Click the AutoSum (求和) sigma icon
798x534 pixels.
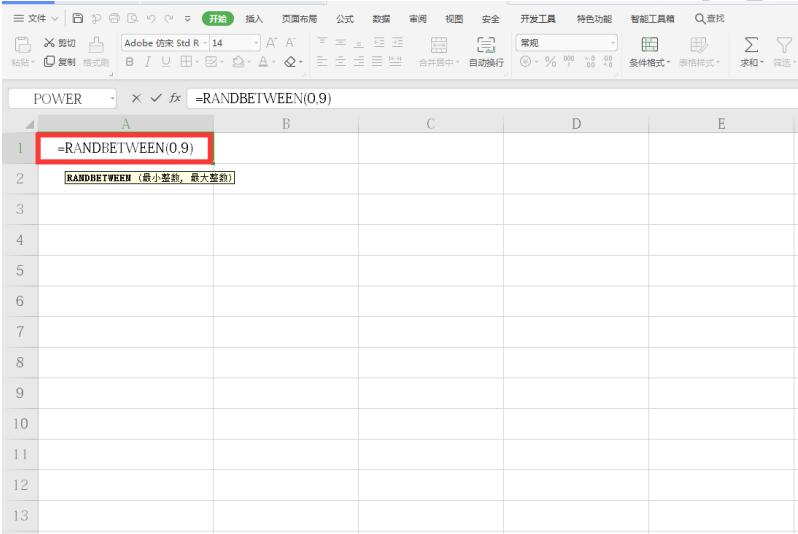click(751, 45)
